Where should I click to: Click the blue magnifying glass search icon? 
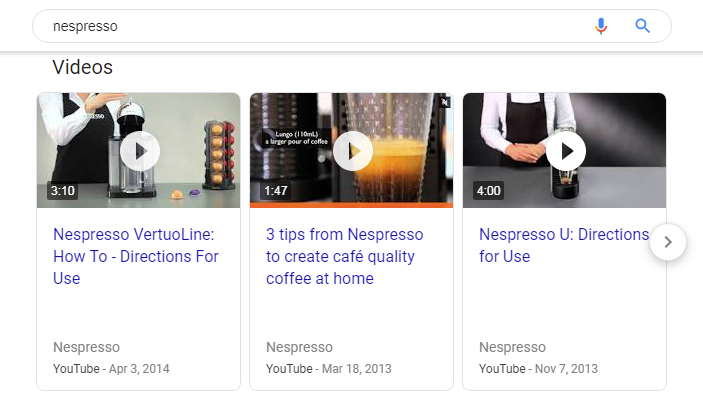(643, 26)
